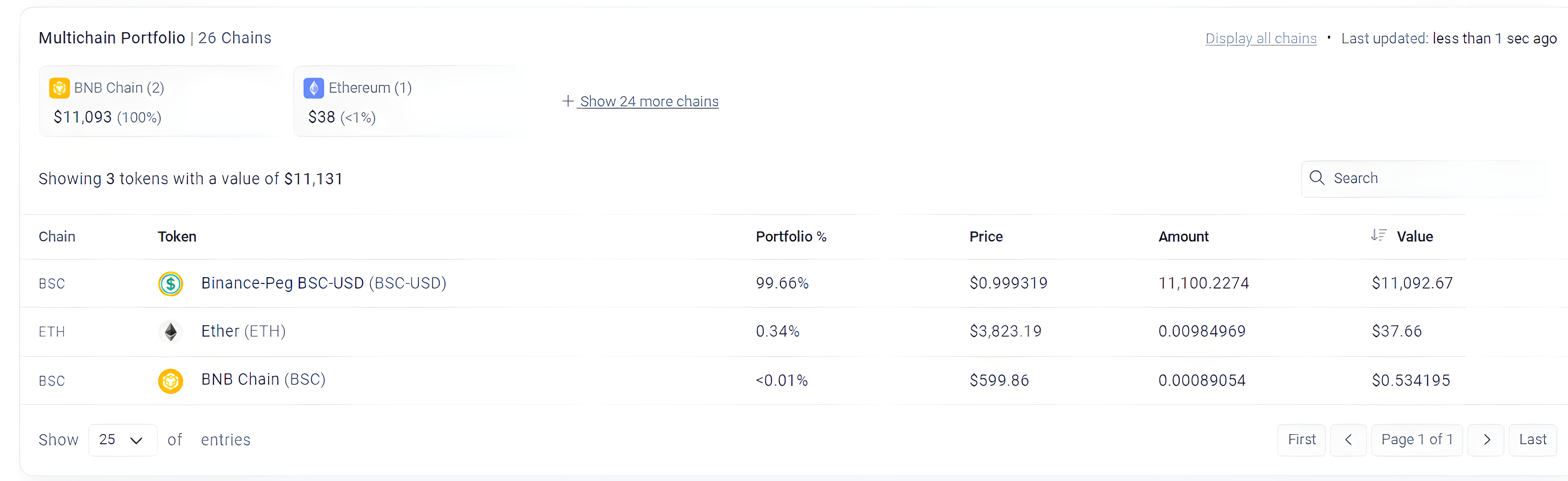The height and width of the screenshot is (481, 1568).
Task: Select the BNB Chain (2) filter card
Action: [x=161, y=102]
